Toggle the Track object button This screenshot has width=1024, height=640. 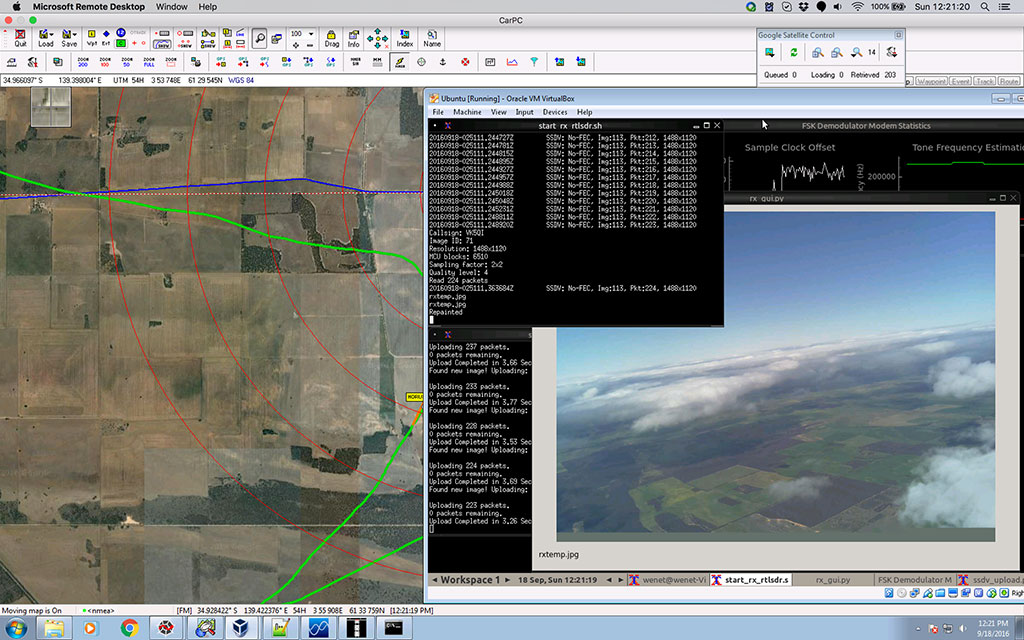(985, 82)
